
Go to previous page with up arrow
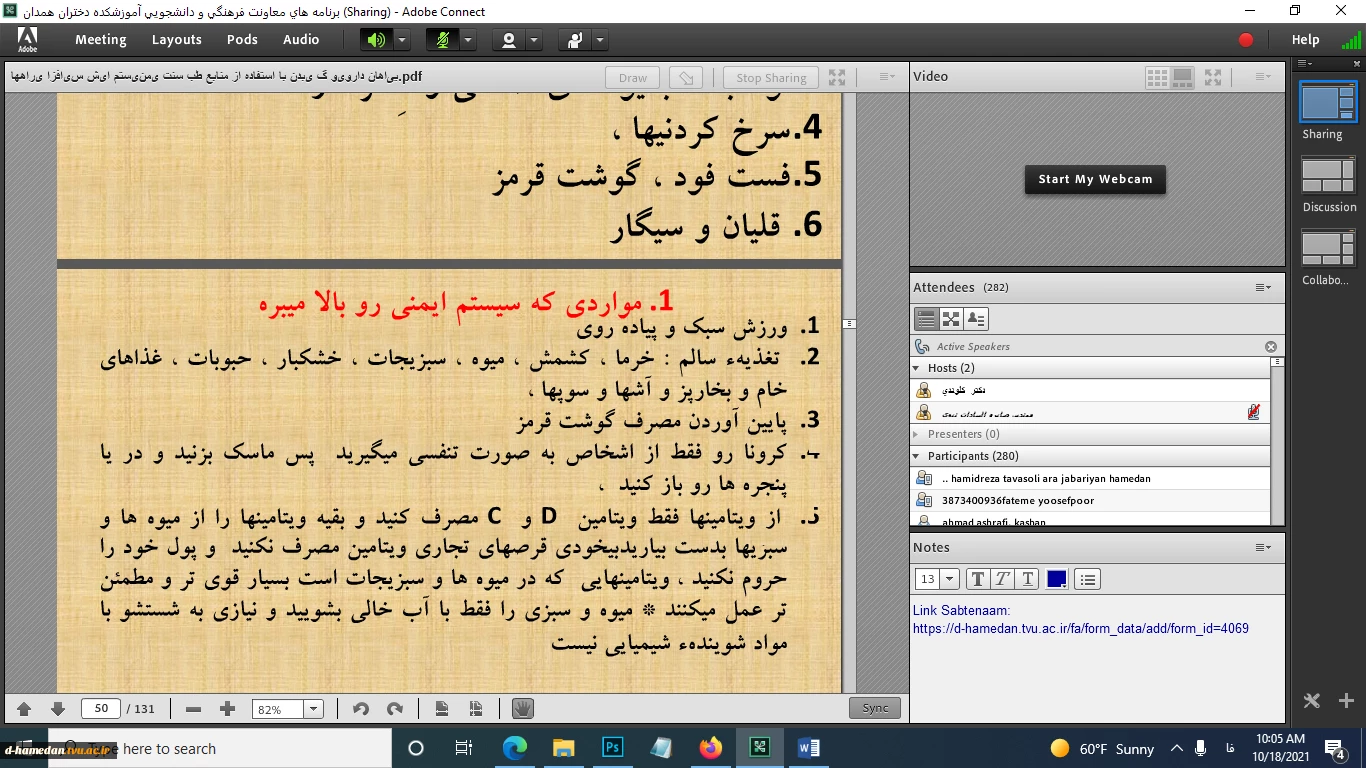pos(24,709)
